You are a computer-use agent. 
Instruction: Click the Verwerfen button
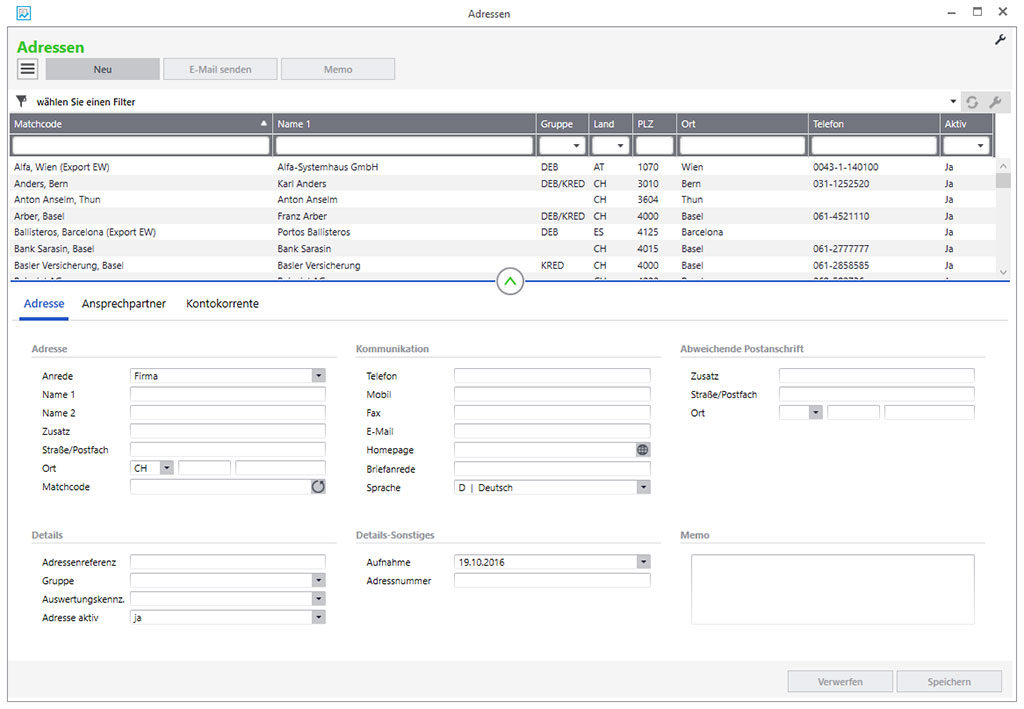(840, 682)
